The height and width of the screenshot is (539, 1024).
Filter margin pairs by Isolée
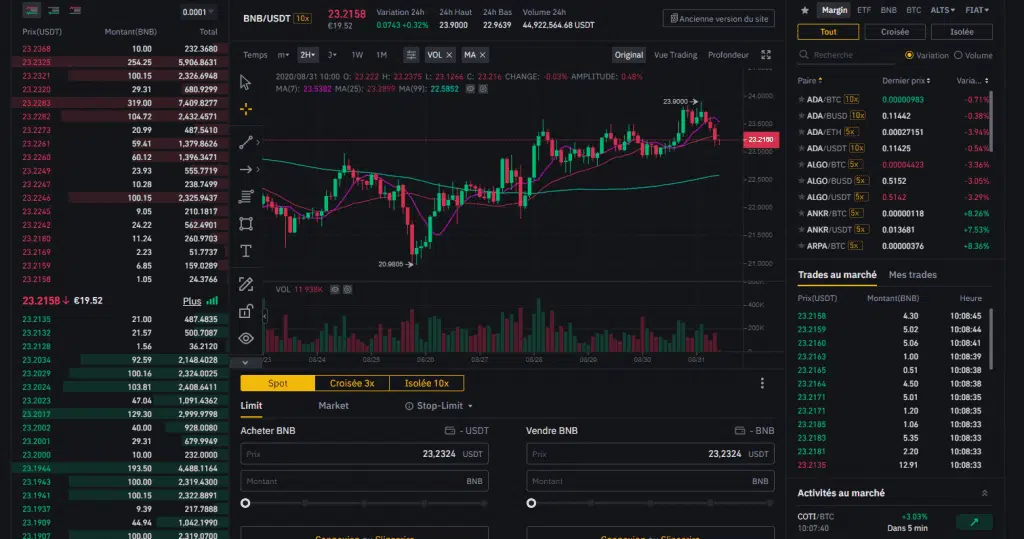pyautogui.click(x=961, y=32)
